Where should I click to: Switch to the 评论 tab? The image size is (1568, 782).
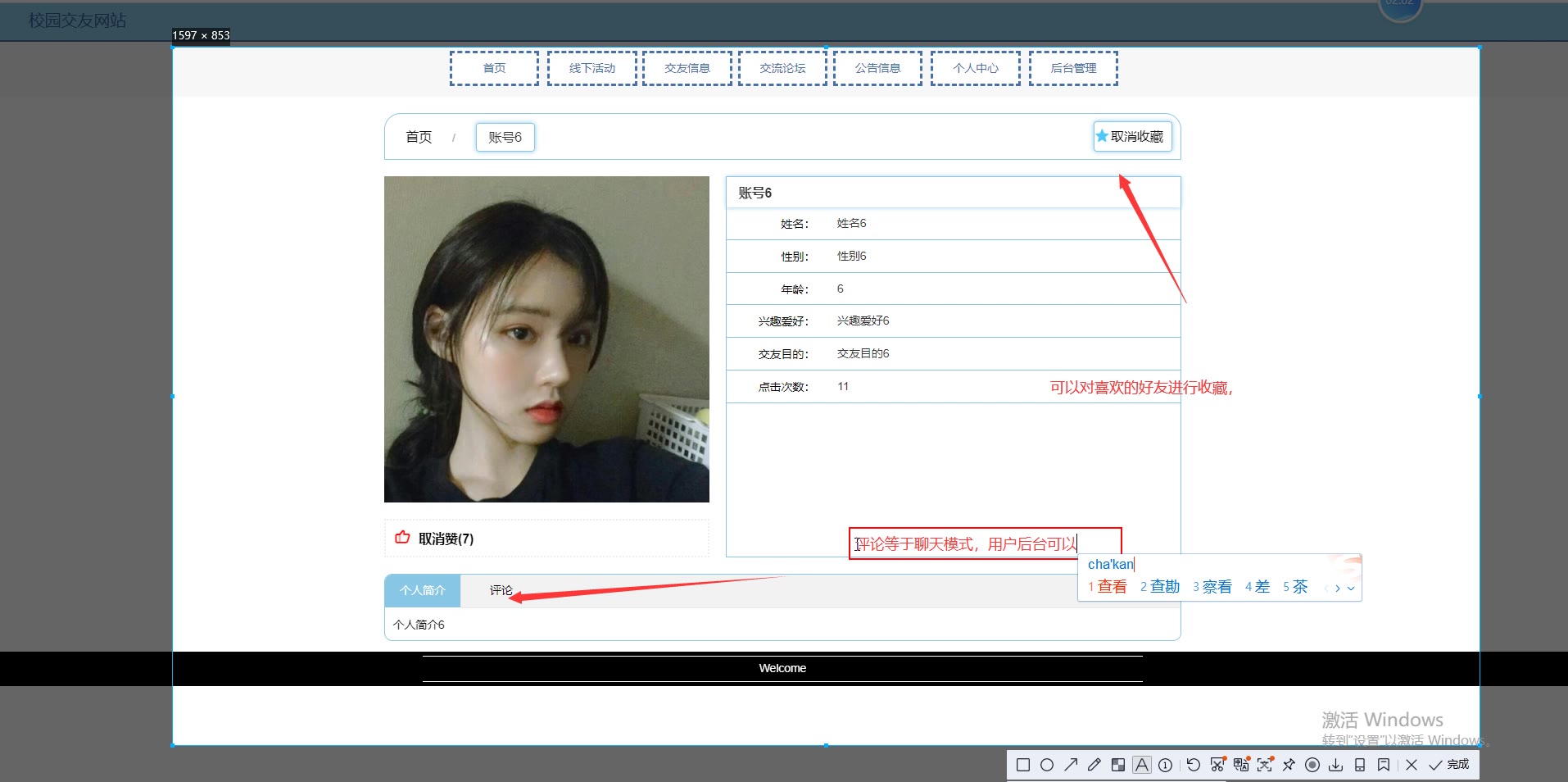(501, 590)
